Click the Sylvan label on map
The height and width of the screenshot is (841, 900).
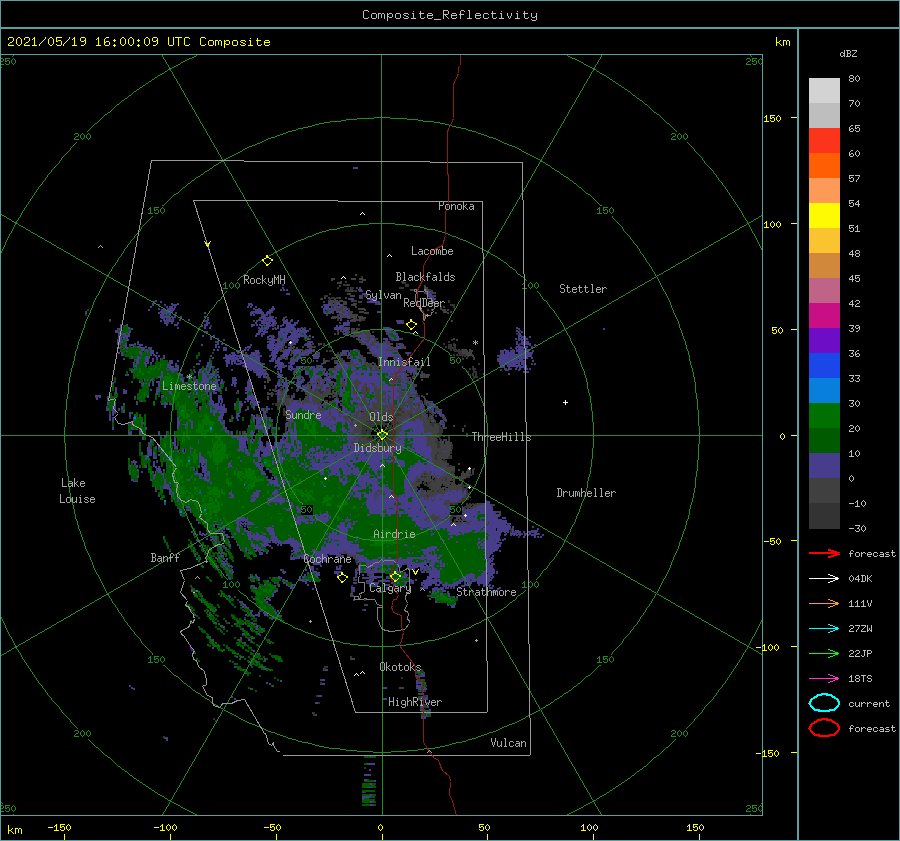tap(383, 295)
